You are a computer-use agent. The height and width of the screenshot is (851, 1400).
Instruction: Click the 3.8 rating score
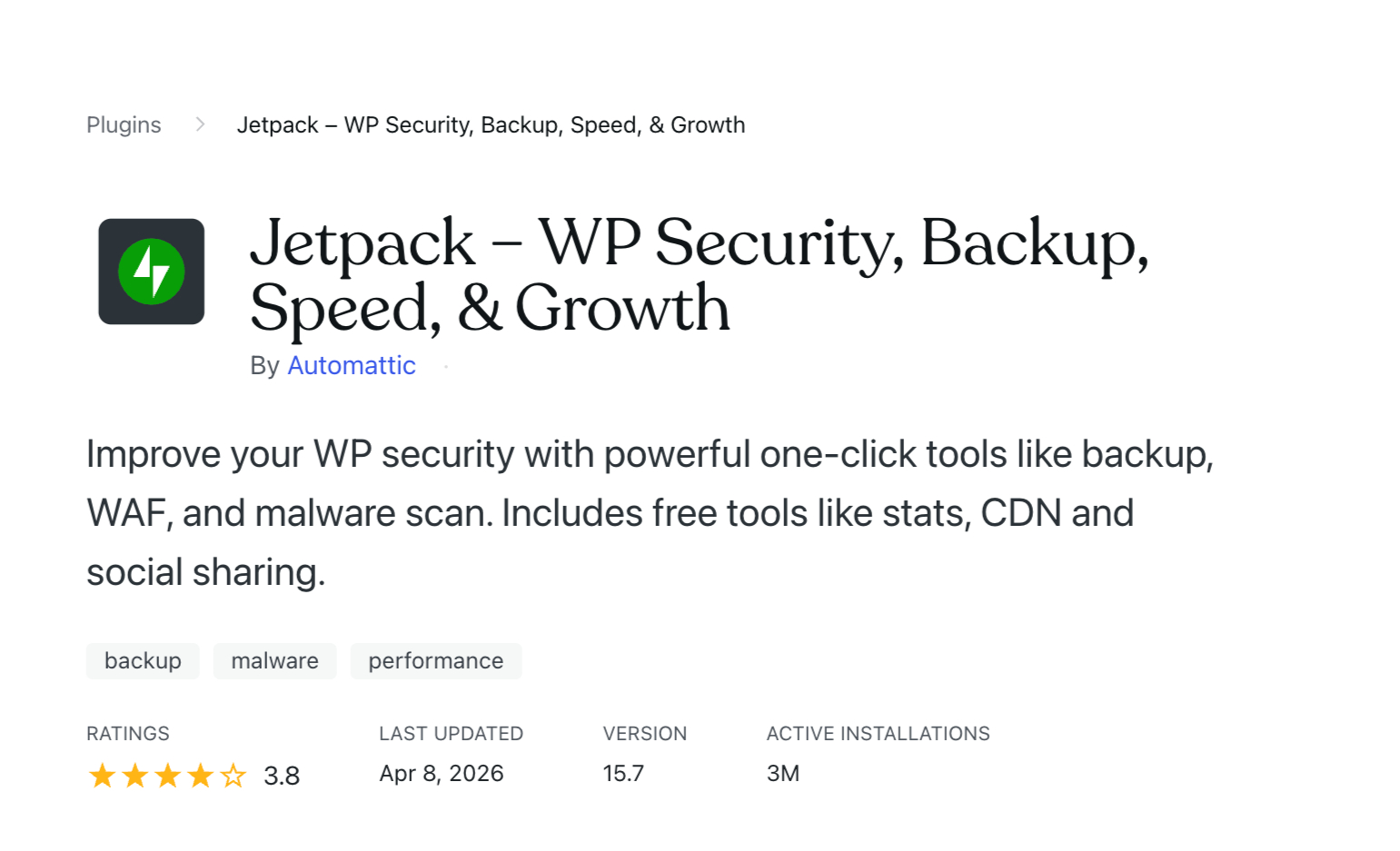click(281, 776)
